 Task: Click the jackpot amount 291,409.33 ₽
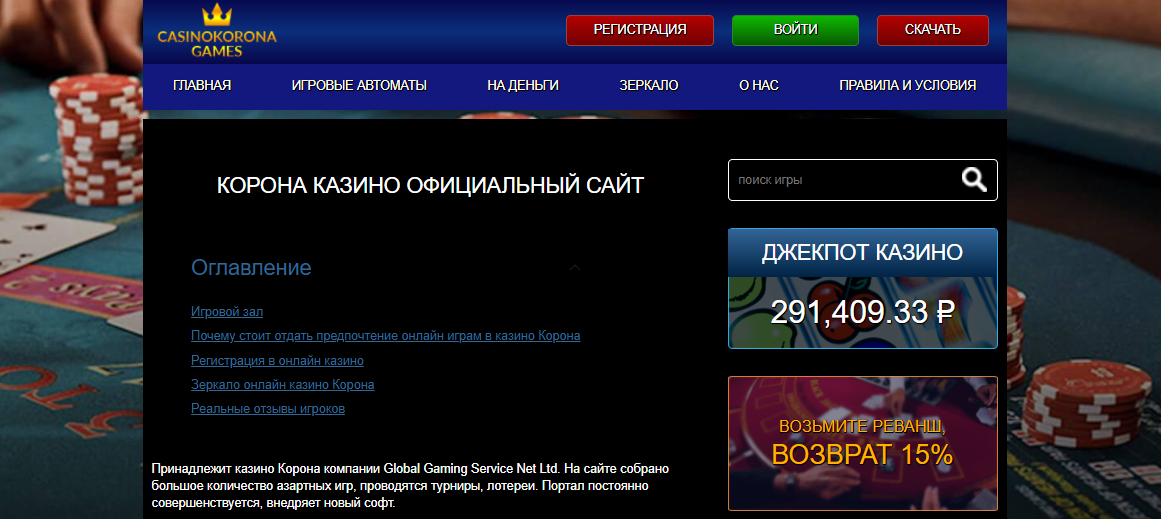point(863,312)
